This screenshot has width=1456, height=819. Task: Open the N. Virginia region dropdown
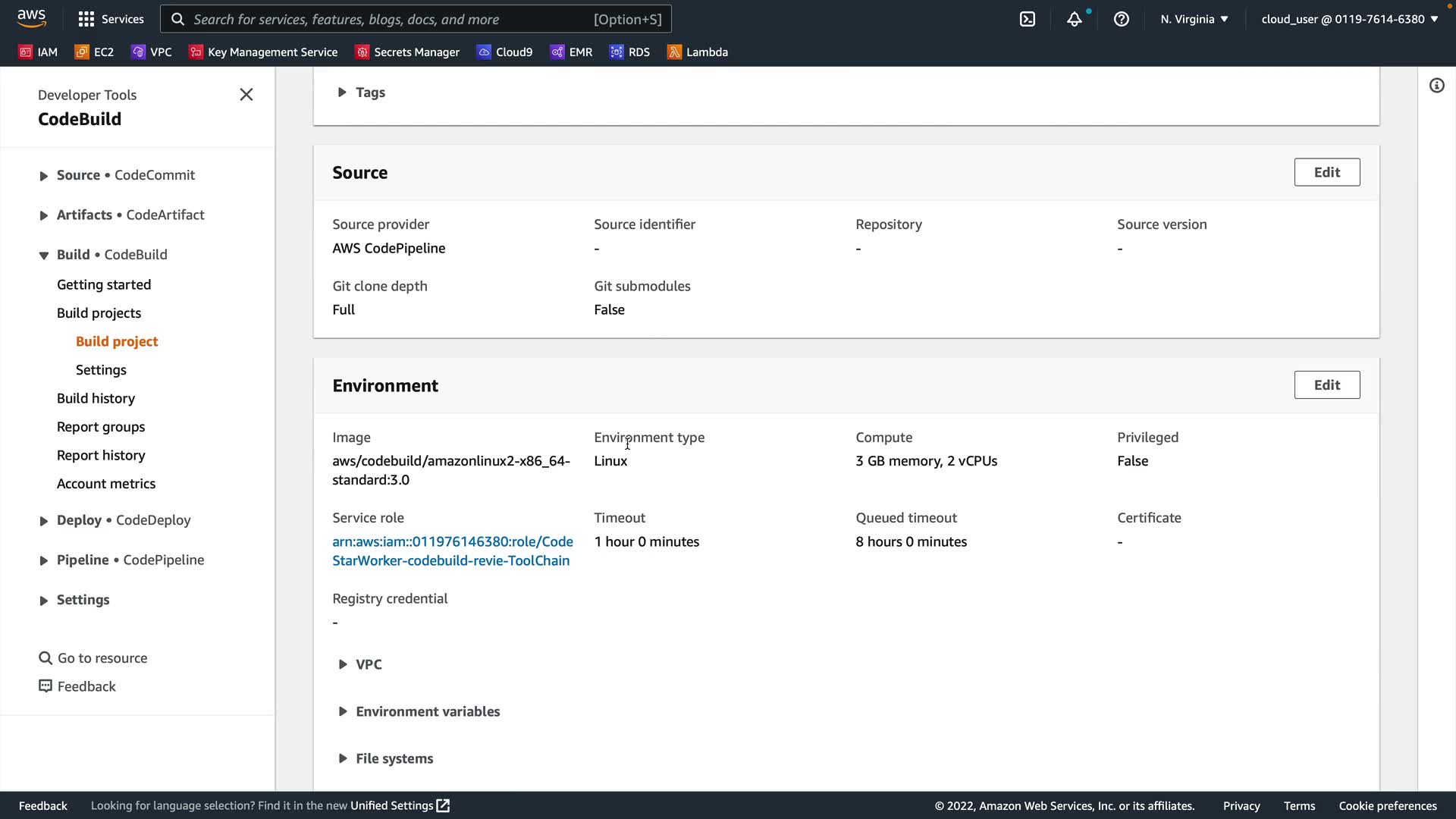1194,19
